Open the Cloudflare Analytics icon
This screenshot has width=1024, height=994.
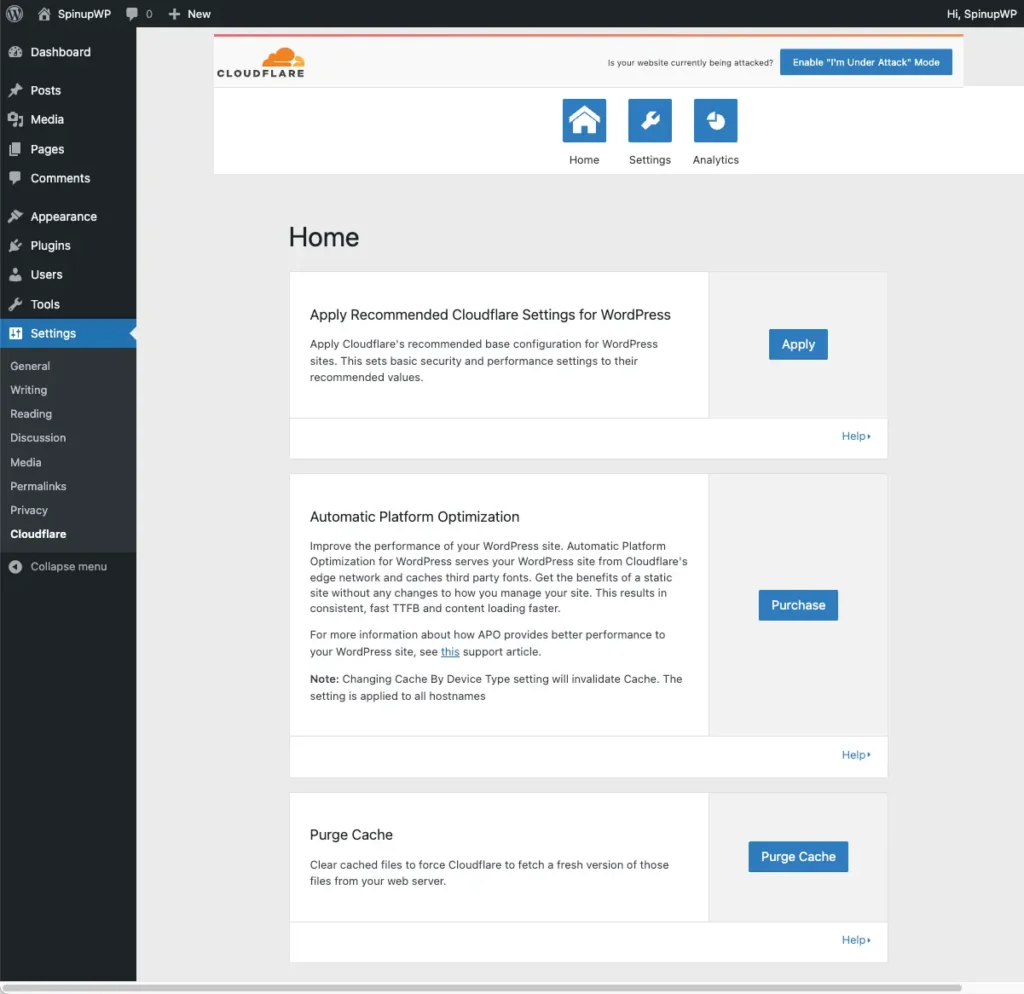(716, 119)
